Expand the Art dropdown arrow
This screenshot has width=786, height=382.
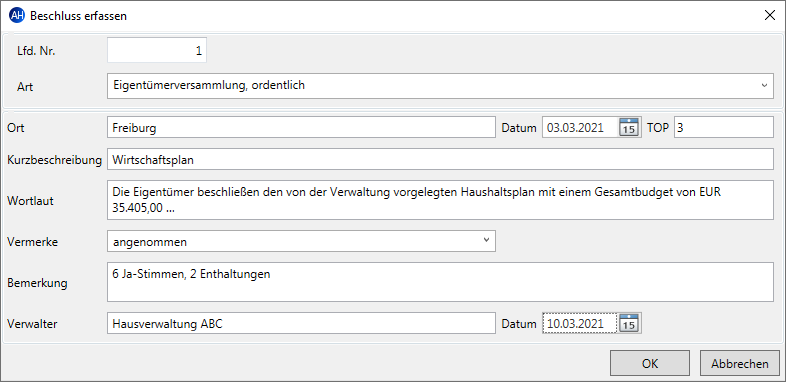click(x=764, y=86)
